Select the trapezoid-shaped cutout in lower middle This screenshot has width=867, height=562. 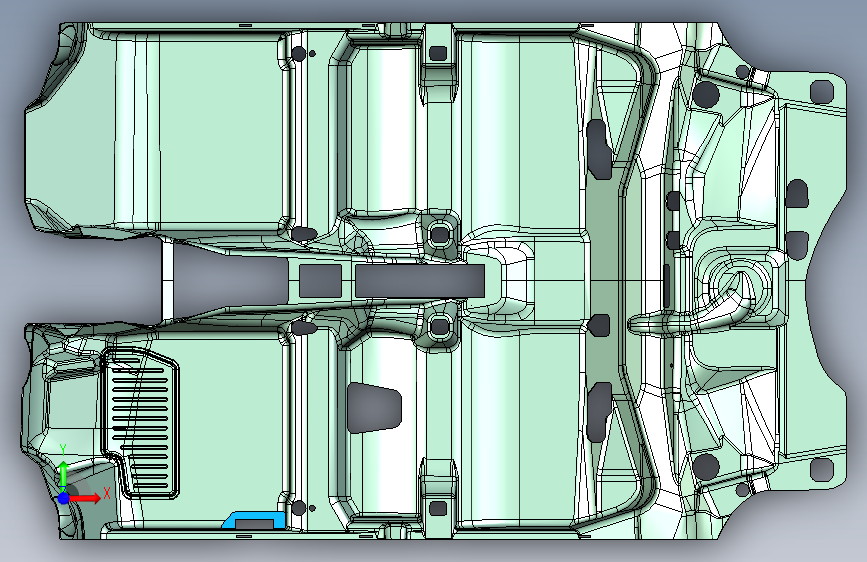click(x=374, y=408)
